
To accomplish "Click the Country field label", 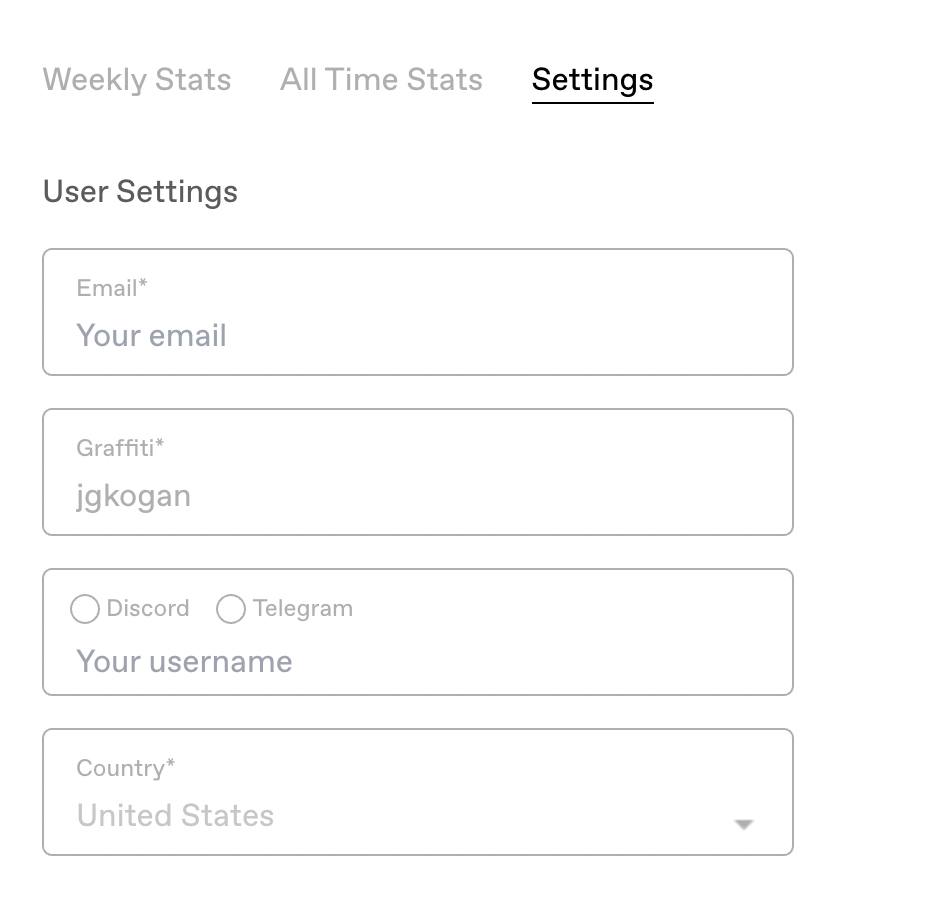I will pos(125,768).
